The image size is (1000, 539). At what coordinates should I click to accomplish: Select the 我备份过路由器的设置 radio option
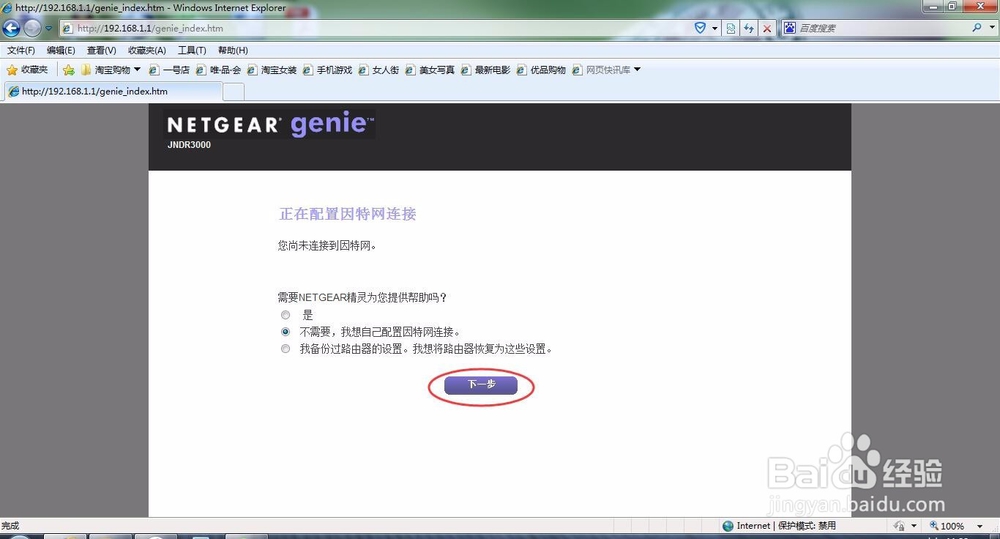tap(285, 349)
